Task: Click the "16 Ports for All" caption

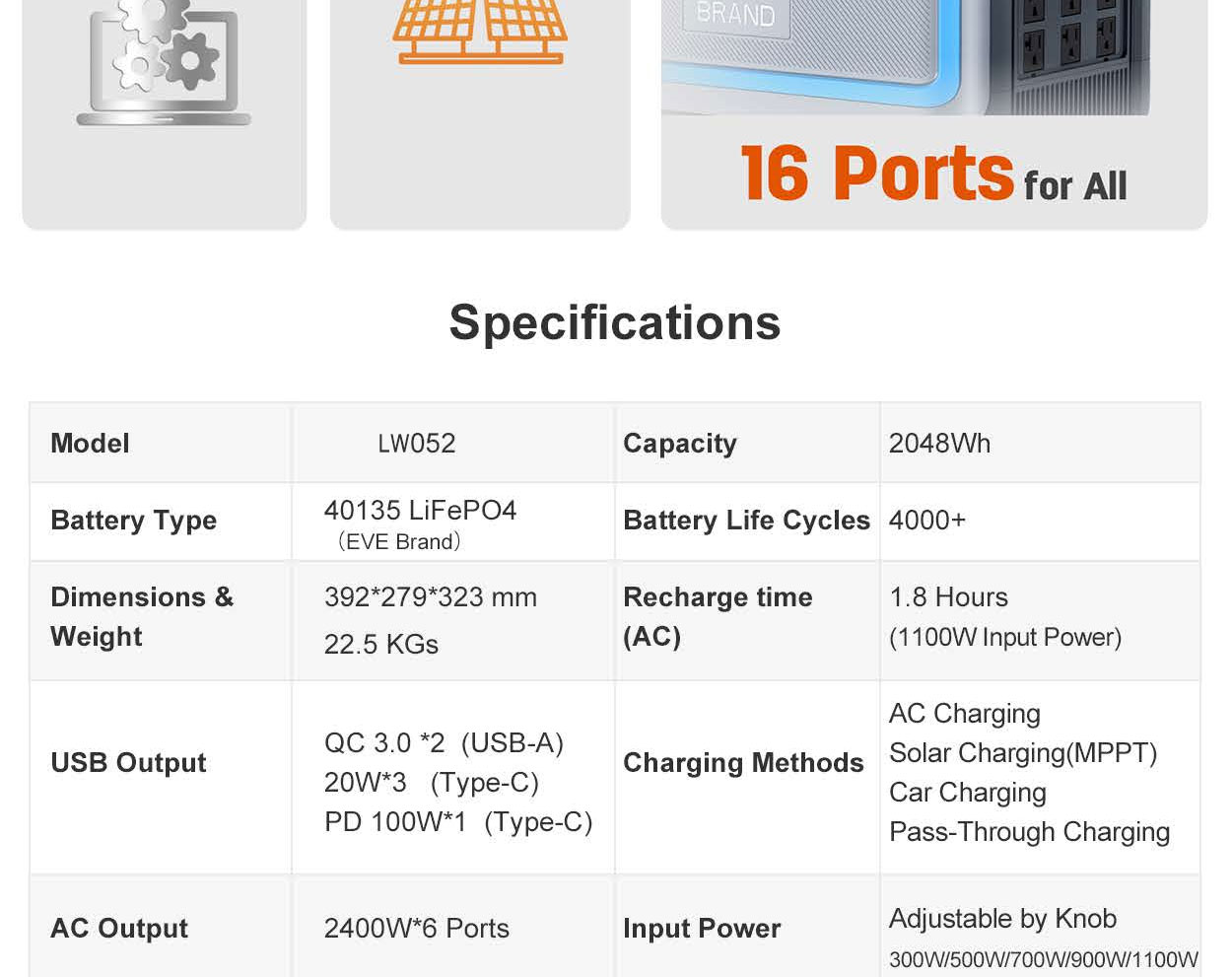Action: point(932,175)
